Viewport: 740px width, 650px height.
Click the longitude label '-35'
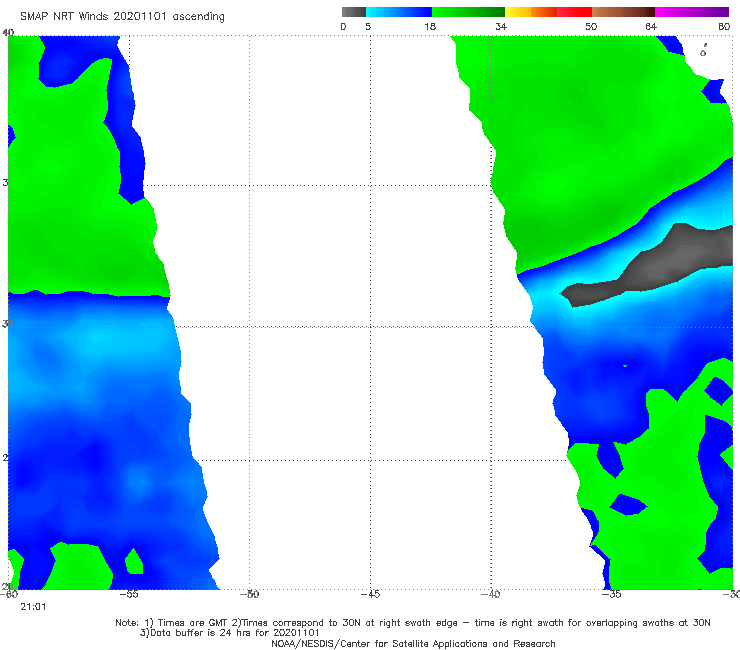pyautogui.click(x=612, y=594)
